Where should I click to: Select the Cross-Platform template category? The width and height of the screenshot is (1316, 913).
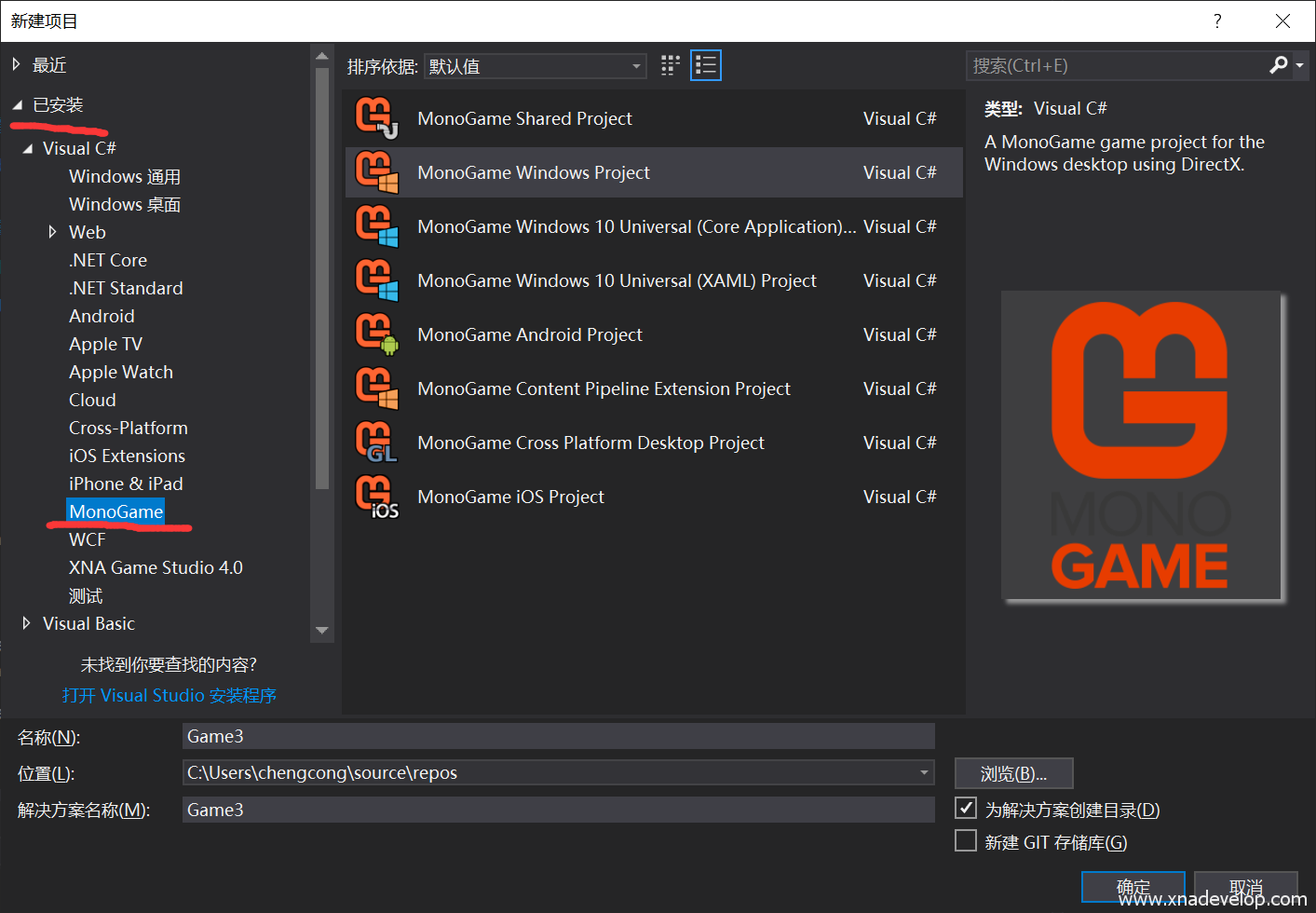click(129, 428)
